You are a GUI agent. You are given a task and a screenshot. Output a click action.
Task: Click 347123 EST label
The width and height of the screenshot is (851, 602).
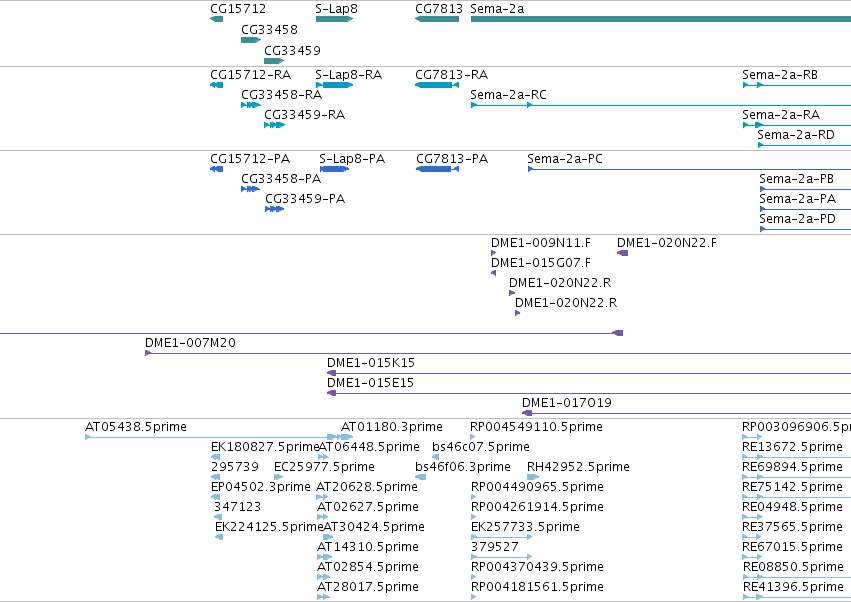[x=237, y=507]
